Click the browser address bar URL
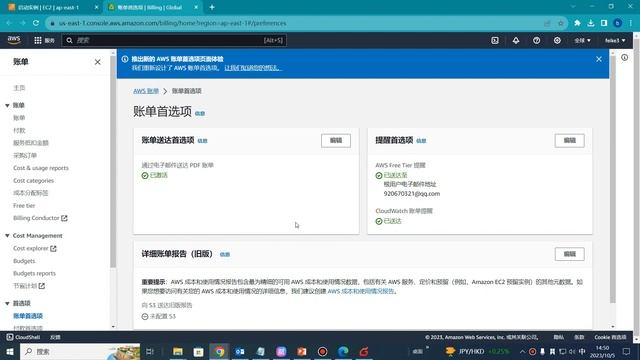 (172, 23)
